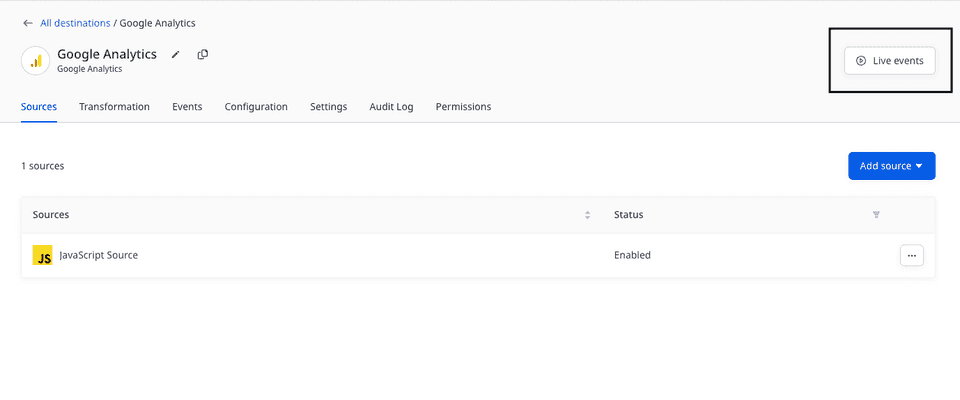
Task: Open the JavaScript Source row
Action: 478,255
